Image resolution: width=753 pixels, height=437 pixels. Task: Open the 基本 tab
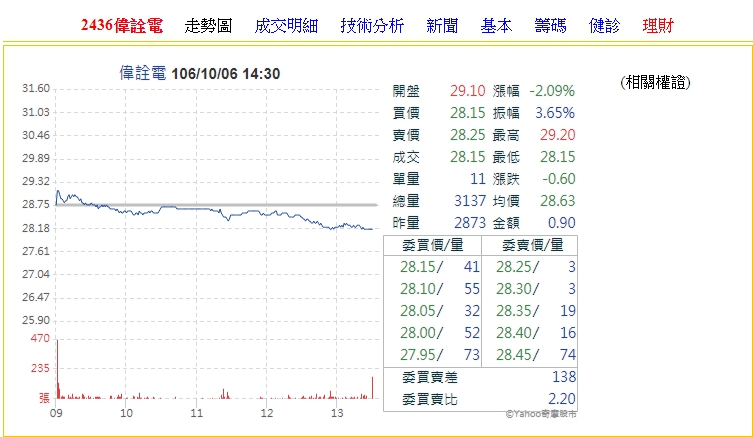click(496, 25)
